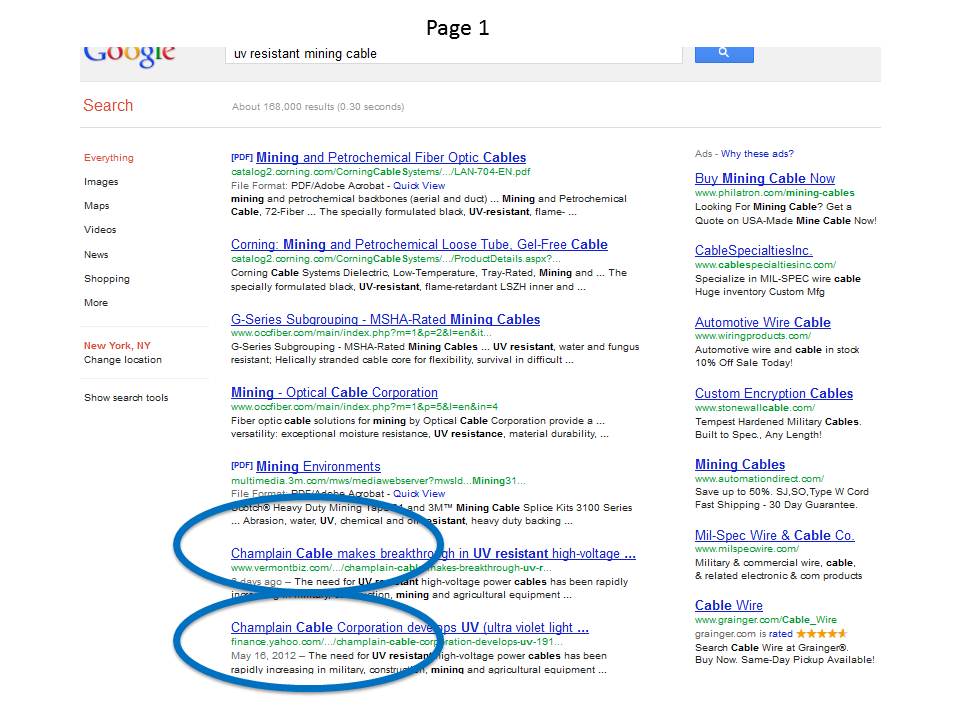
Task: Open Cable Wire Grainger ad
Action: [x=729, y=606]
